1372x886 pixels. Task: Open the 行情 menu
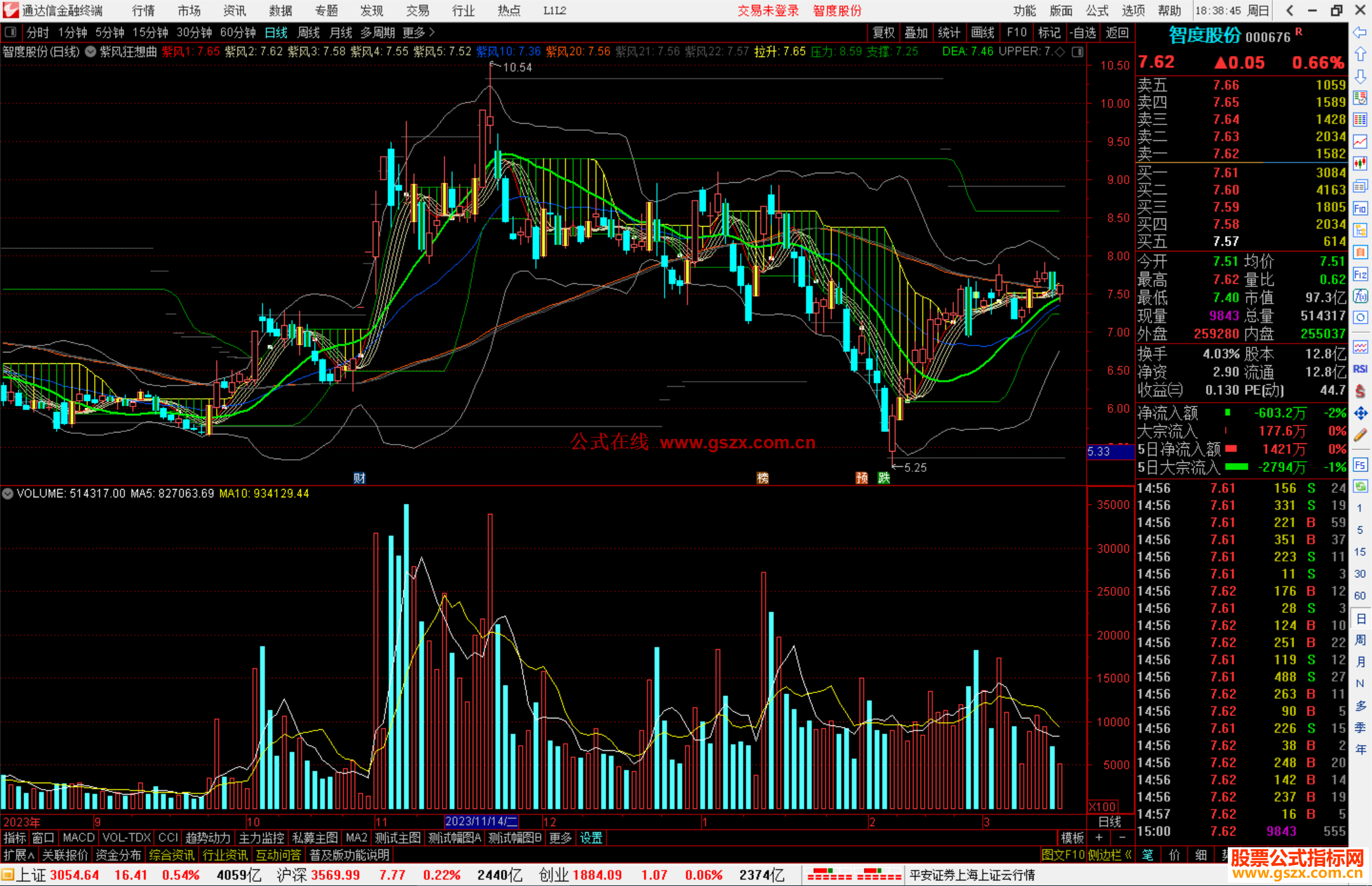coord(144,10)
